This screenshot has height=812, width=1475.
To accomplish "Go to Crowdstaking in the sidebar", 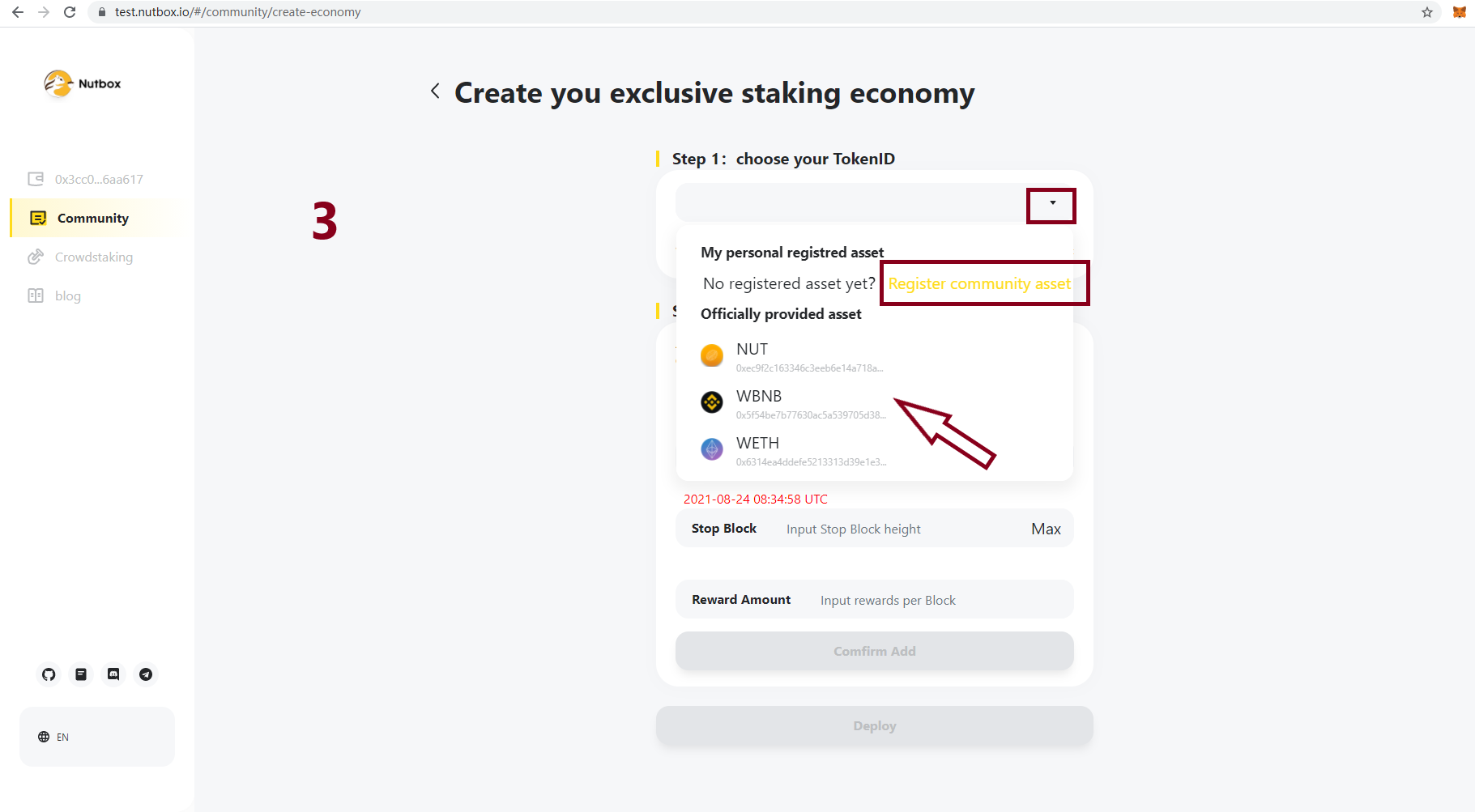I will click(93, 257).
